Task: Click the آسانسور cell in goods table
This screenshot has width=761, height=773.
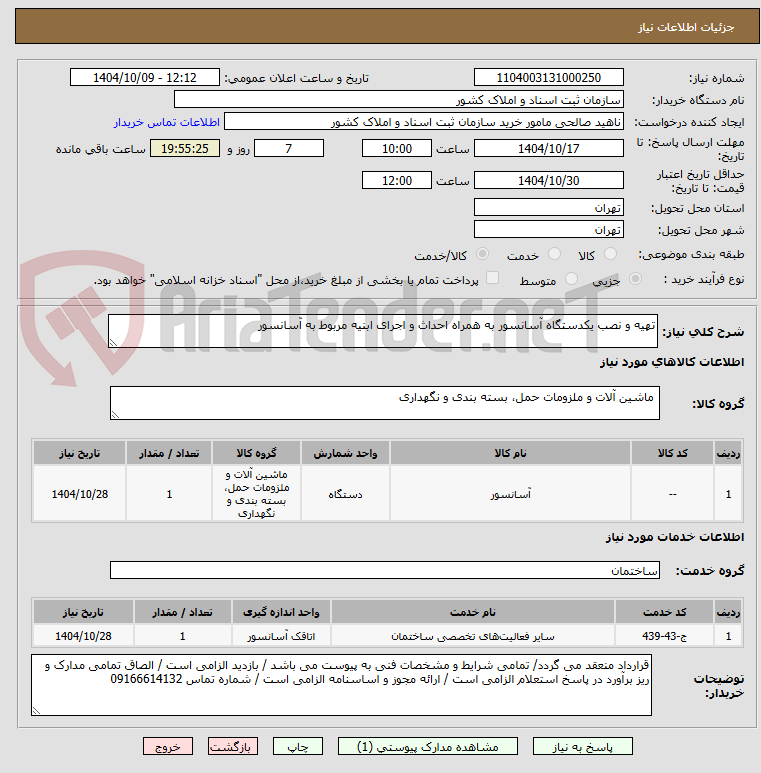Action: click(510, 494)
